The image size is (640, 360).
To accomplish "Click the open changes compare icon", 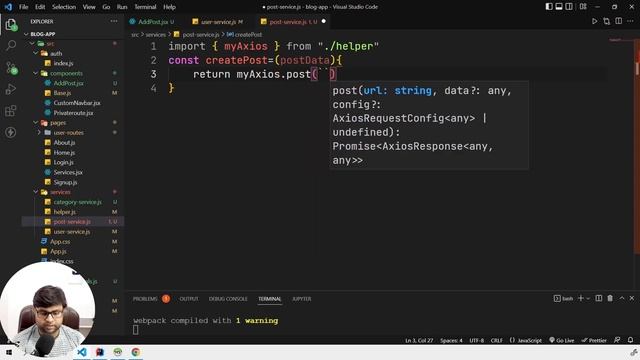I will click(x=607, y=21).
